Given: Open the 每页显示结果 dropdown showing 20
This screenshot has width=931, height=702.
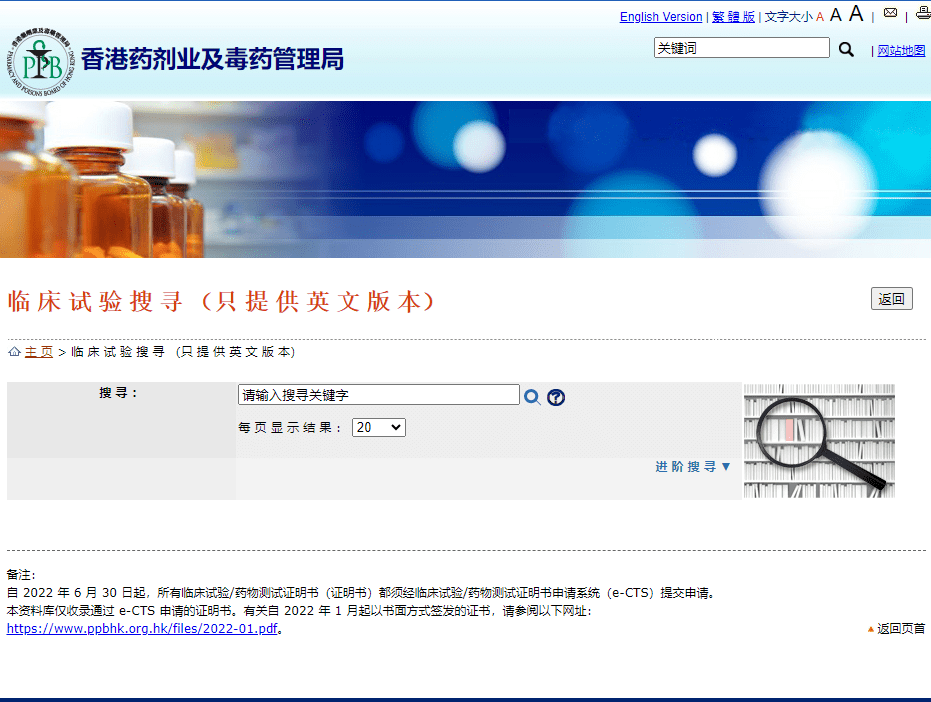Looking at the screenshot, I should [379, 428].
